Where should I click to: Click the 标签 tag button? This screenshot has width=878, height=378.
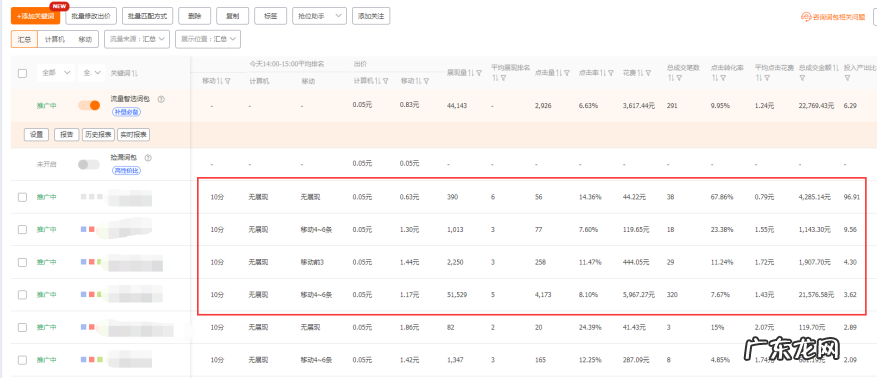click(x=270, y=16)
